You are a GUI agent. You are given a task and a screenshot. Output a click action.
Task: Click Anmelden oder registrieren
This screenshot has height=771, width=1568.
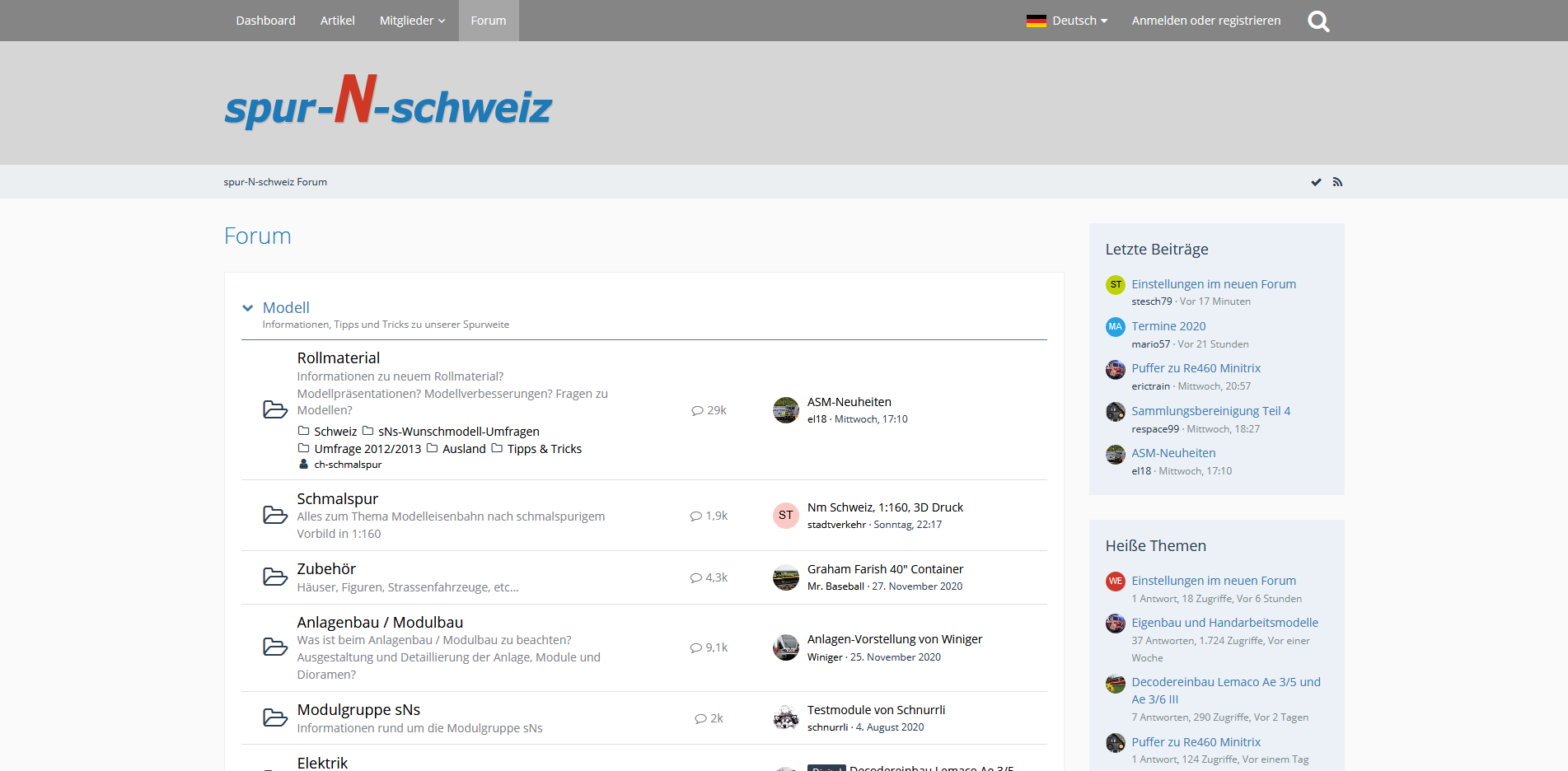pos(1206,20)
